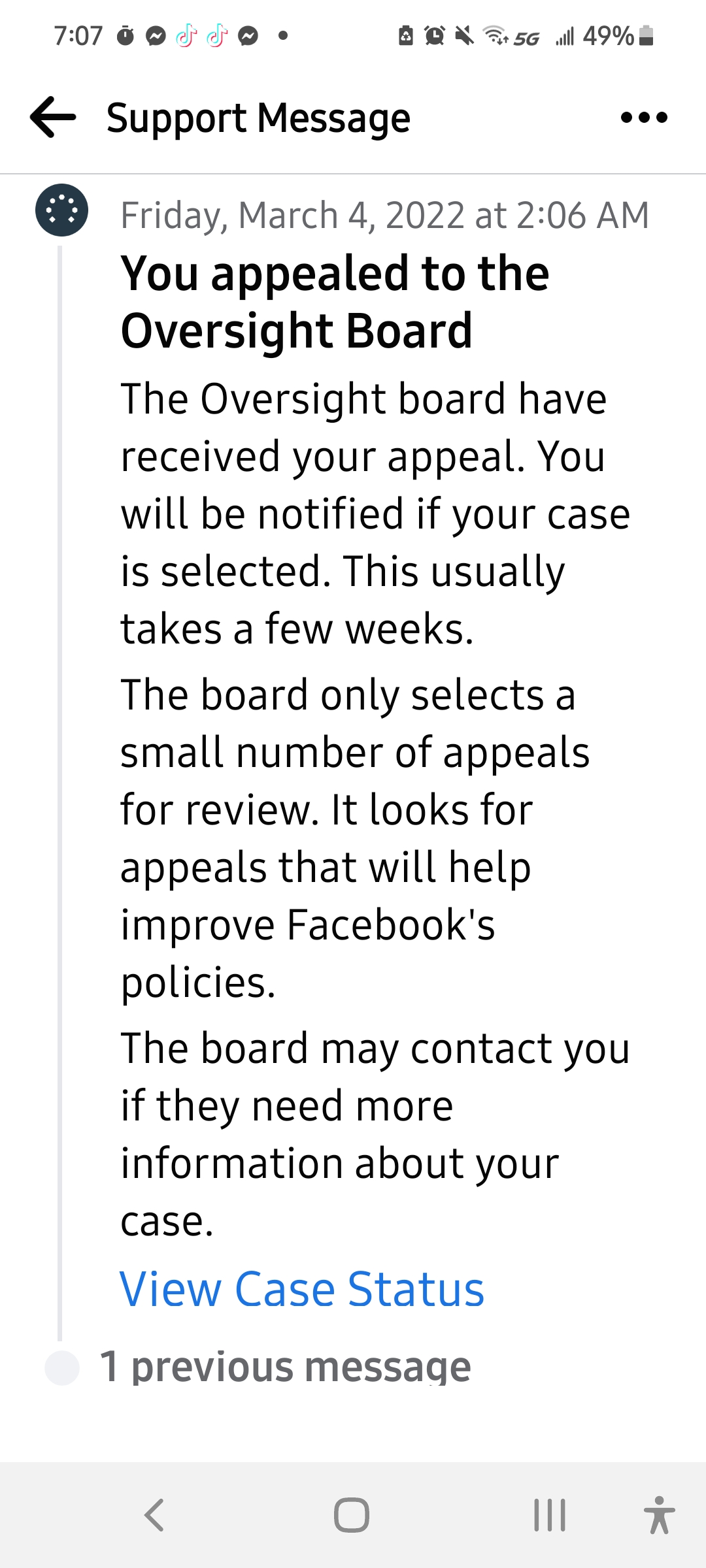Tap the power saving battery status icon
Screen dimensions: 706x1568
click(x=405, y=36)
